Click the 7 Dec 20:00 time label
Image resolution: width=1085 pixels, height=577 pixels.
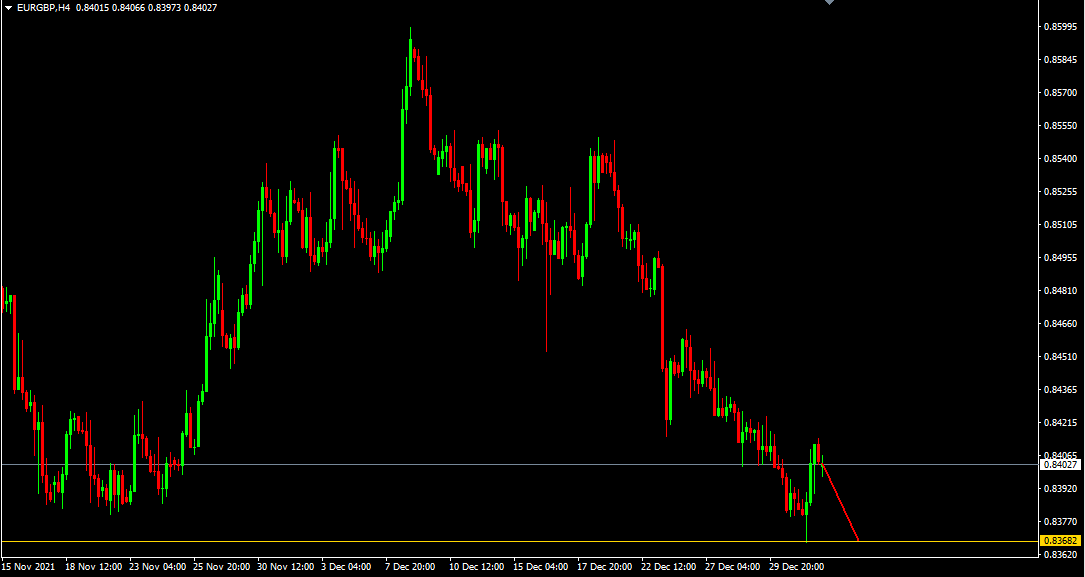coord(412,567)
